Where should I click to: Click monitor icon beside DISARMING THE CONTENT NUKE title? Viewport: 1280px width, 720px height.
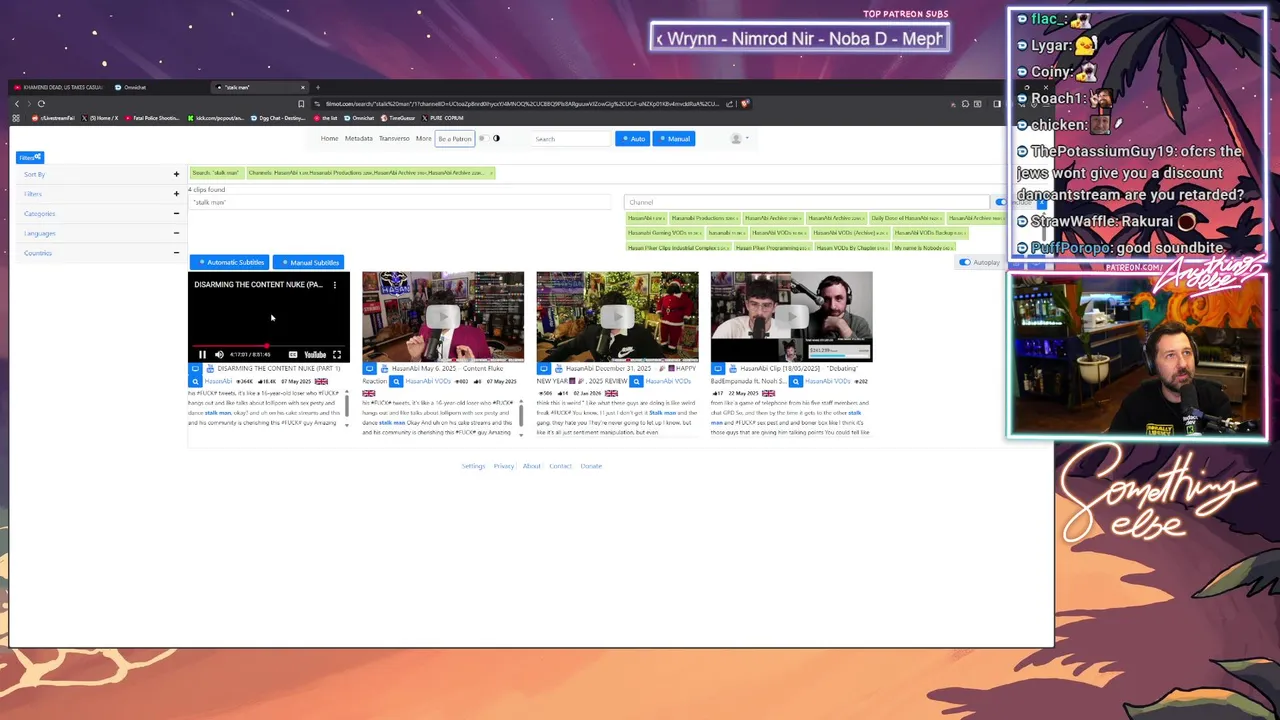point(196,369)
